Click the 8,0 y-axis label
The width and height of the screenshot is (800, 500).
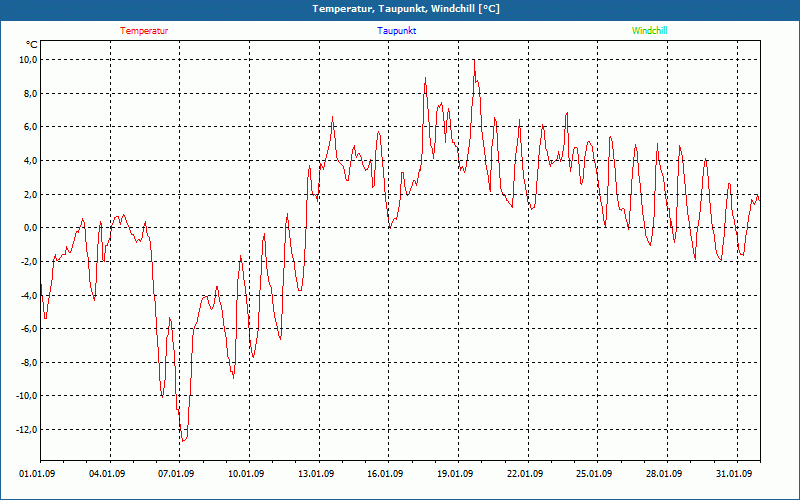pos(30,93)
